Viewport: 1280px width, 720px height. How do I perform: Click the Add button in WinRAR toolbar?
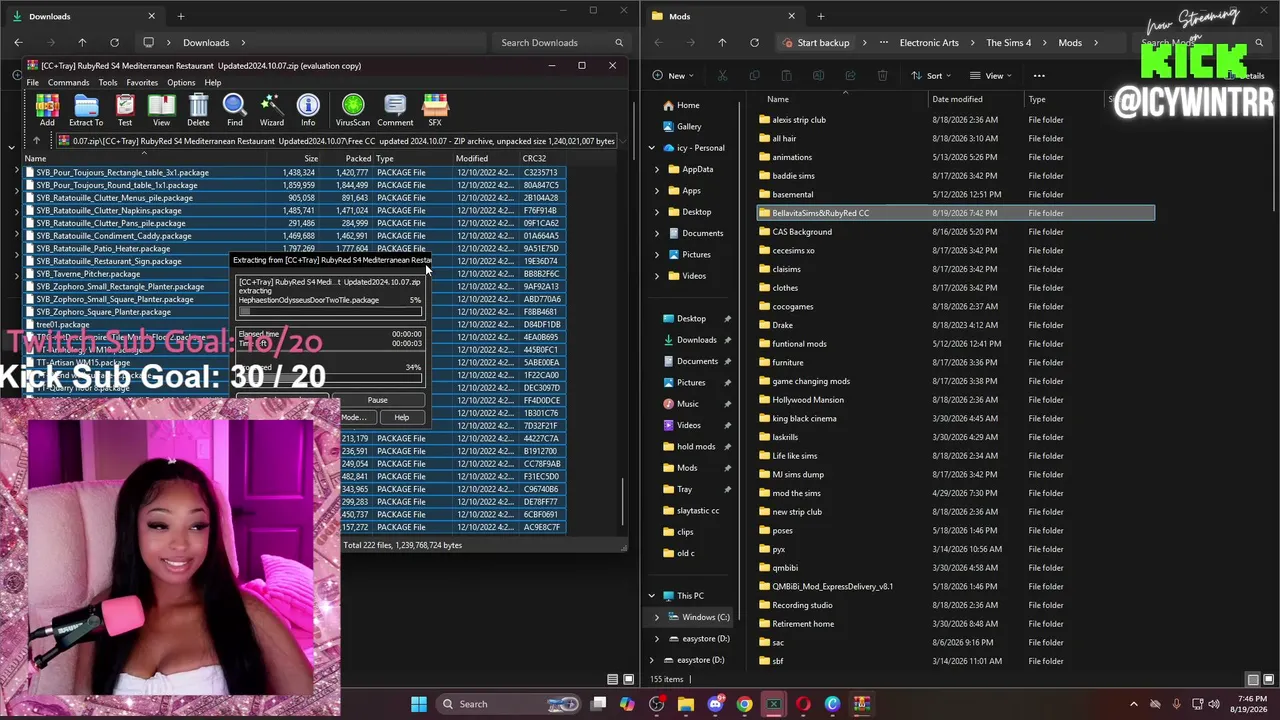(47, 110)
